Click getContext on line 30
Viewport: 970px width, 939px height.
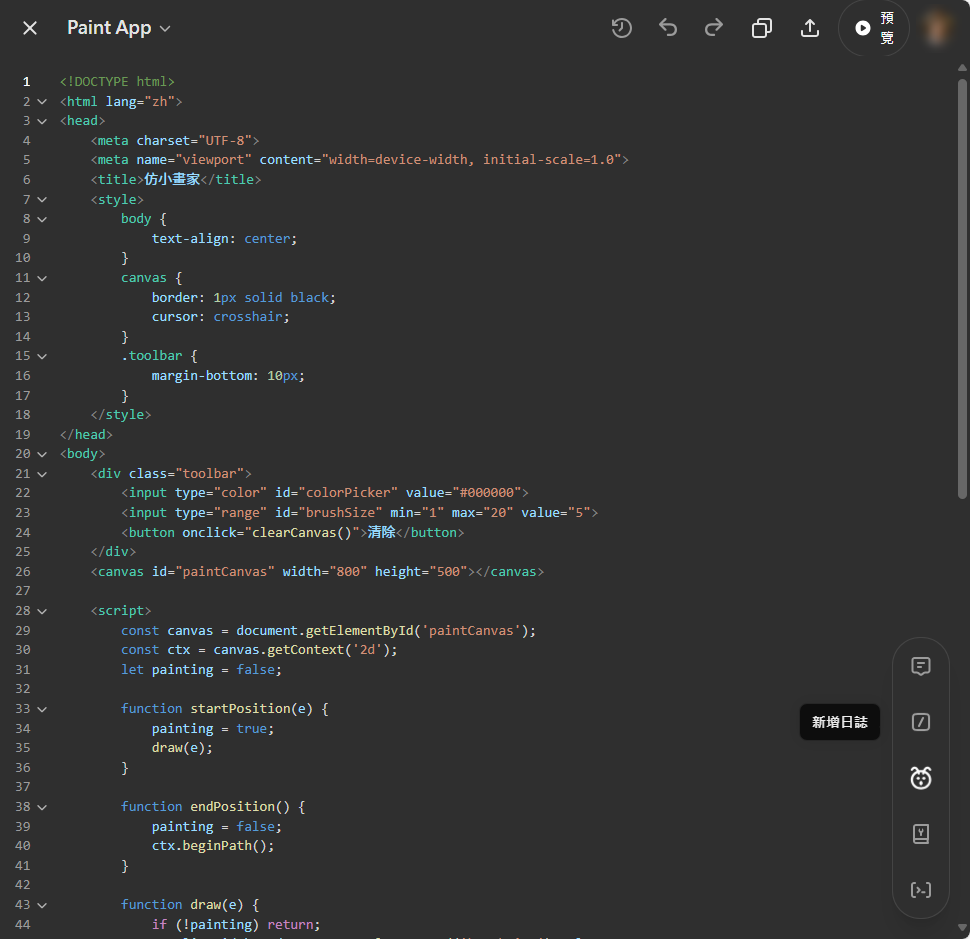[x=306, y=650]
